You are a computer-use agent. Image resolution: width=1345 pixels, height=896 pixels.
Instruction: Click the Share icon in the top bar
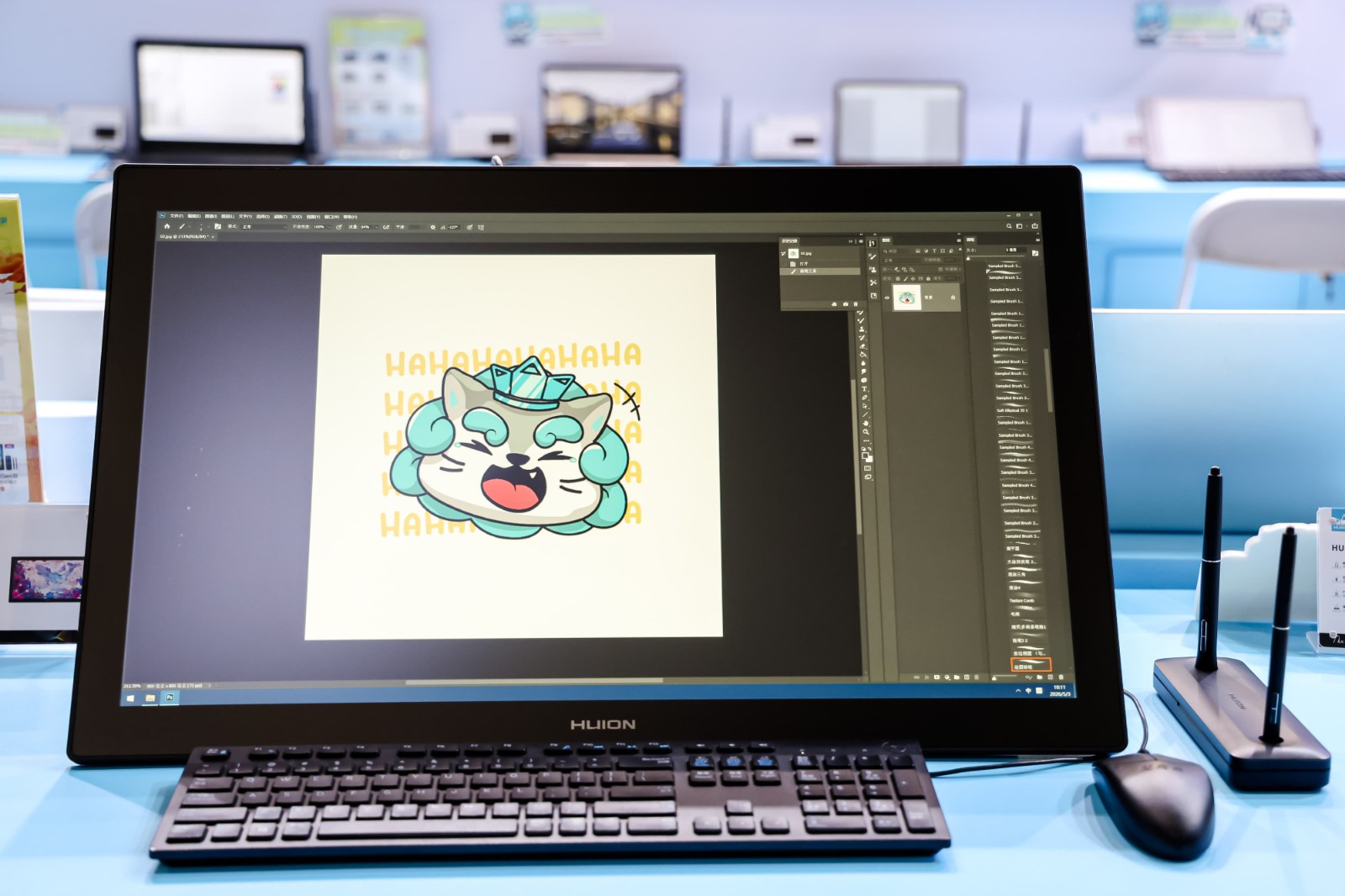pyautogui.click(x=1035, y=226)
